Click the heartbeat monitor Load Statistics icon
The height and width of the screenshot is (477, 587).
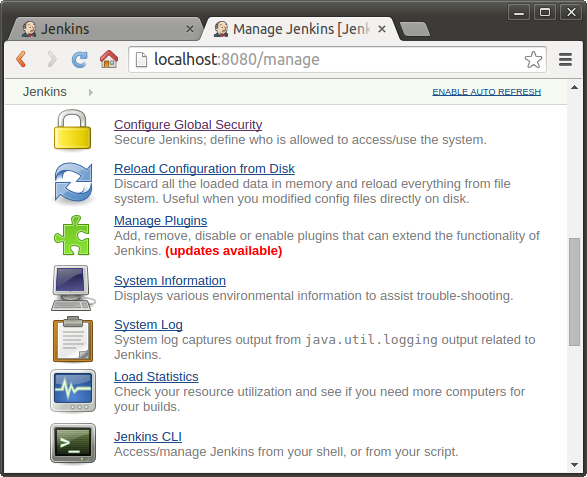(73, 391)
